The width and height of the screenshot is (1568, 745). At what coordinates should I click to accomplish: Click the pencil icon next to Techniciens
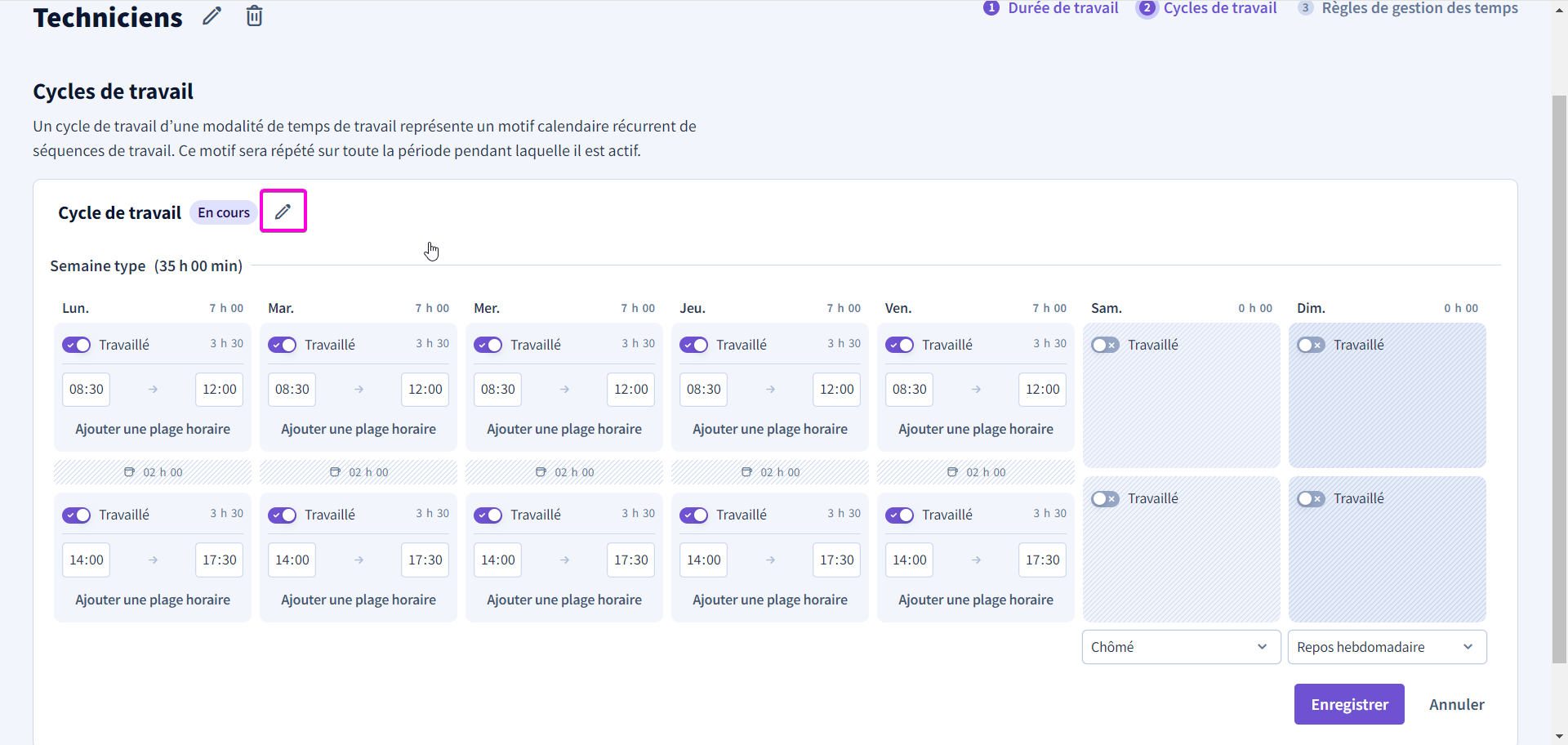pyautogui.click(x=212, y=16)
